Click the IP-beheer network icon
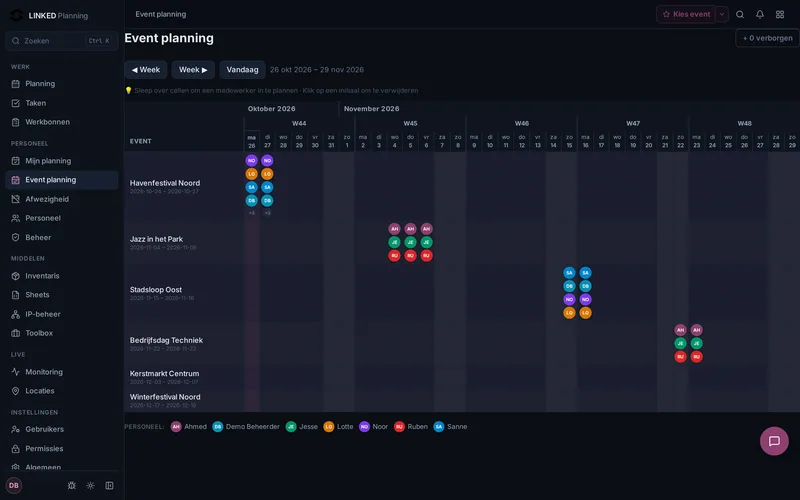The image size is (800, 500). [15, 314]
